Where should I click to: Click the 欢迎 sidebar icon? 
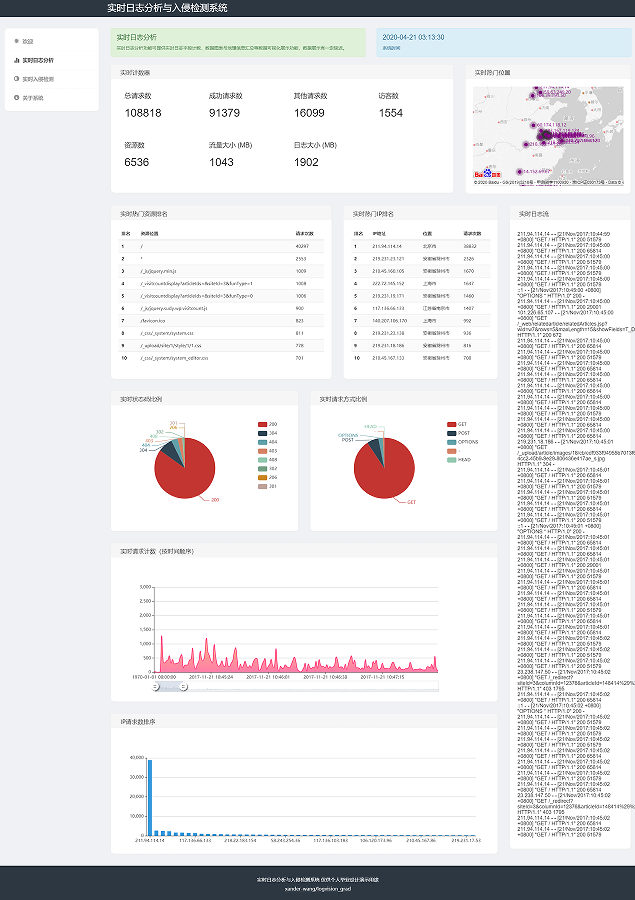click(17, 41)
